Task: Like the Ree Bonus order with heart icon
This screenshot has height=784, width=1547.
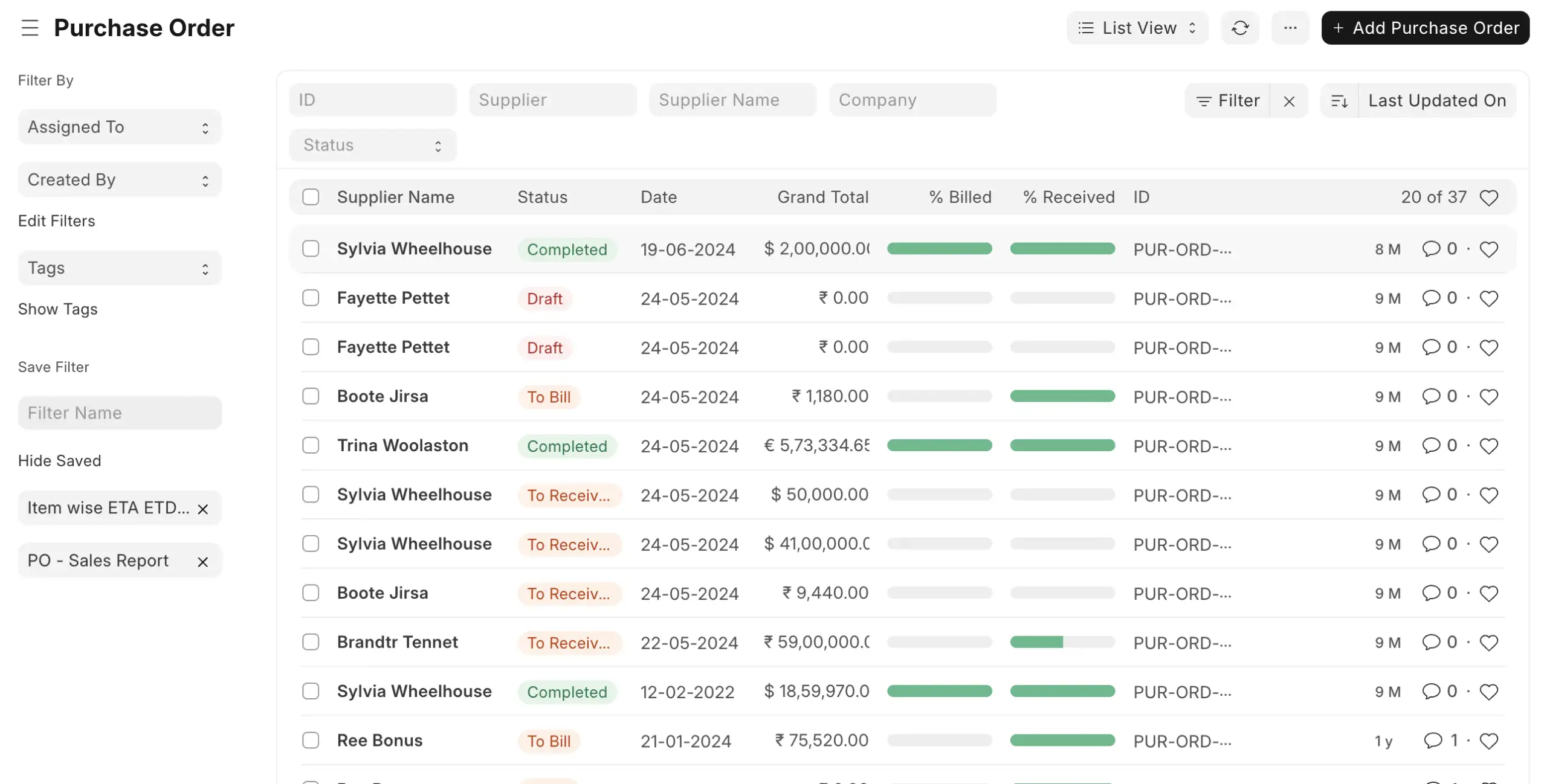Action: point(1488,741)
